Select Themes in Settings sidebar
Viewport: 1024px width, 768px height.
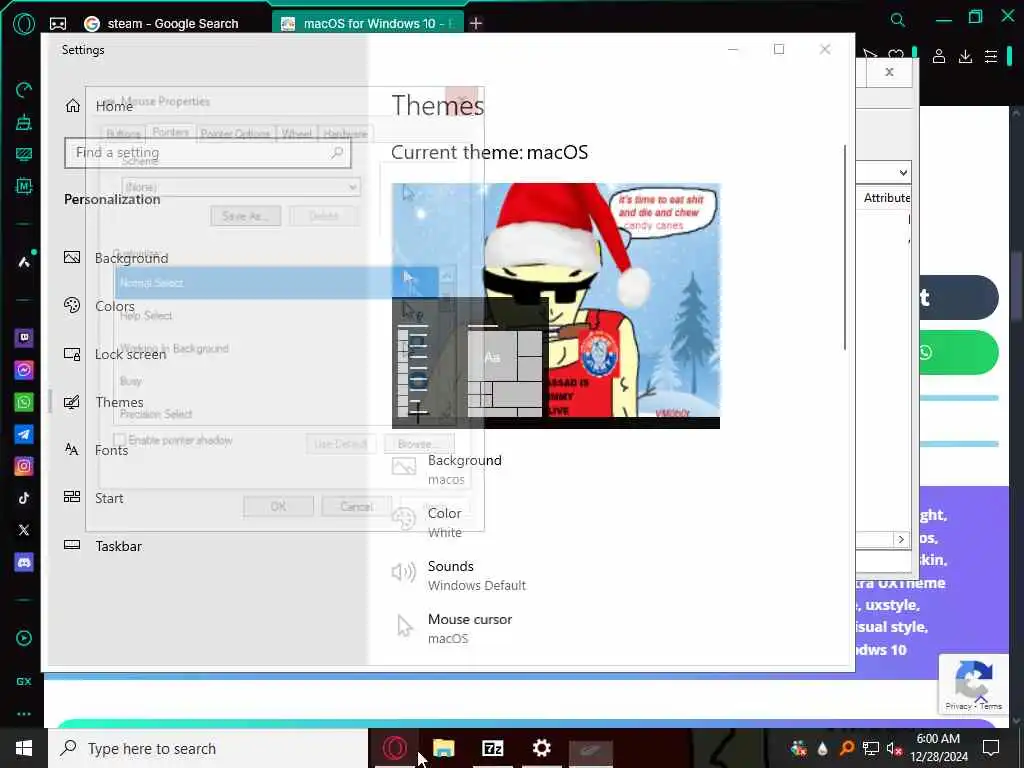(104, 402)
